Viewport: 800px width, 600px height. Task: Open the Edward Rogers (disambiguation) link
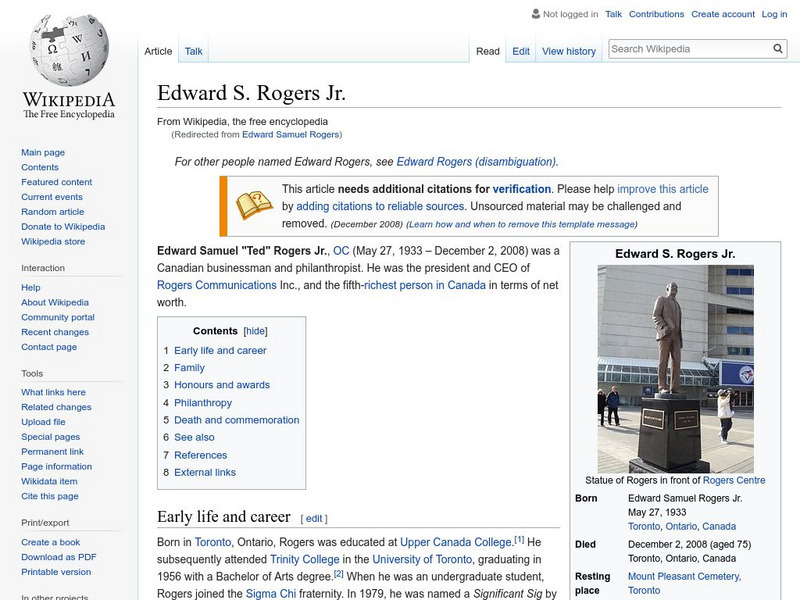pyautogui.click(x=477, y=159)
